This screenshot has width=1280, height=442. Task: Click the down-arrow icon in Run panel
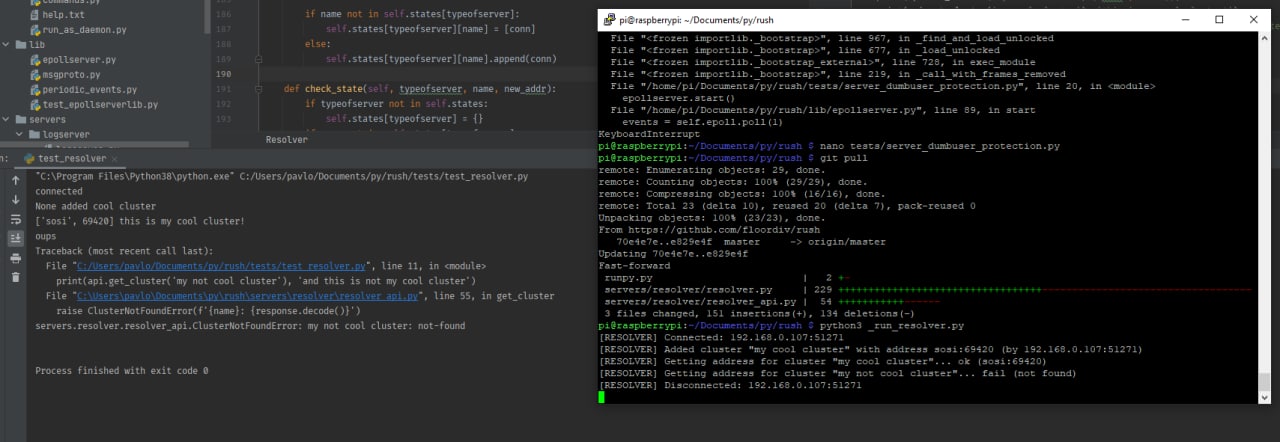[x=15, y=200]
